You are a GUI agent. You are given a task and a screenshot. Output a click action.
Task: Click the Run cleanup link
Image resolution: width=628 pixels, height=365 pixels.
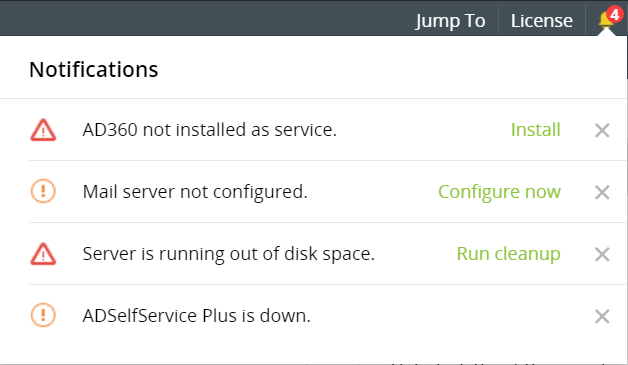click(x=509, y=254)
